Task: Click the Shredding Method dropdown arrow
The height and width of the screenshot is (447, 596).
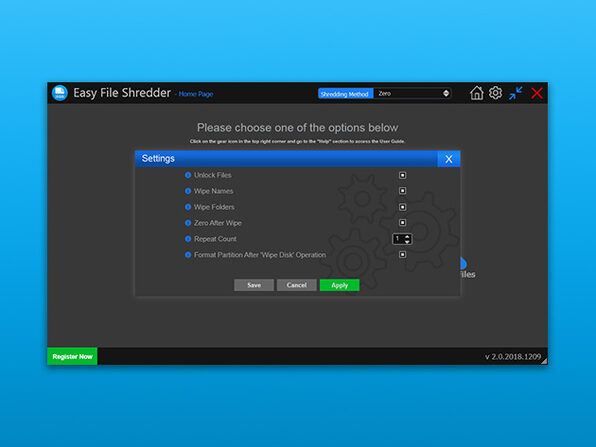Action: [x=446, y=94]
